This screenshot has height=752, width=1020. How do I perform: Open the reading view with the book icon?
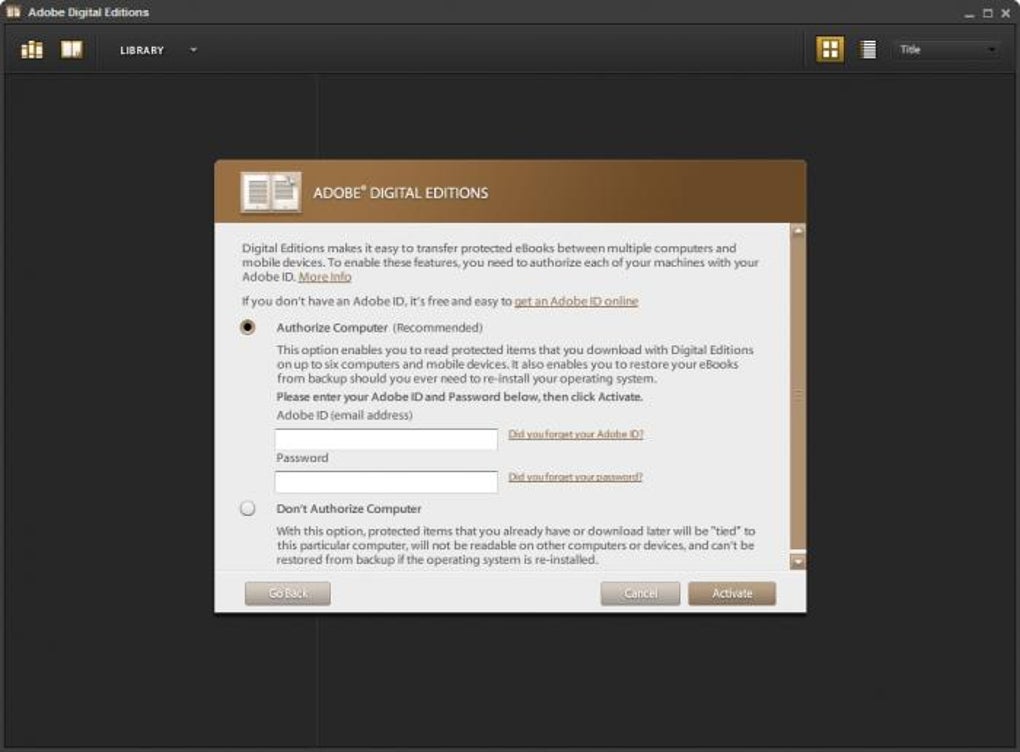pyautogui.click(x=71, y=48)
